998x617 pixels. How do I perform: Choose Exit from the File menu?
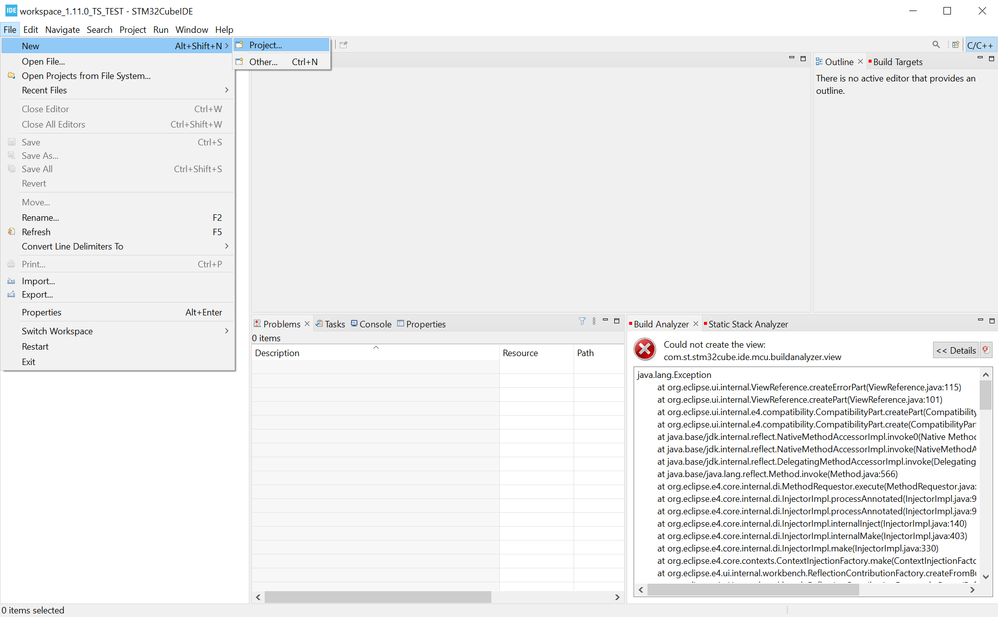click(x=118, y=362)
